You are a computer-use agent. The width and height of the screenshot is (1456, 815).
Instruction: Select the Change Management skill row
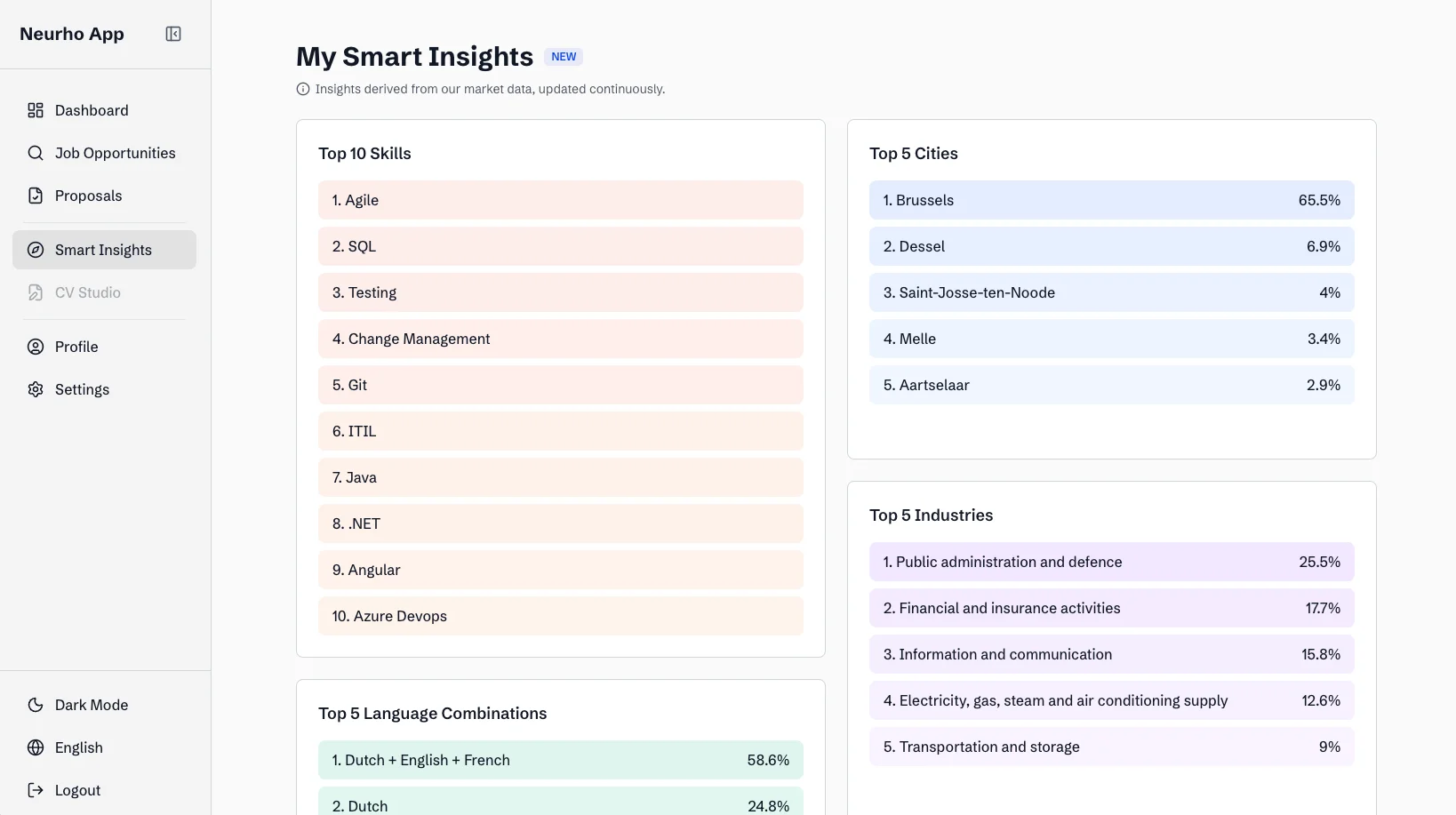click(561, 339)
